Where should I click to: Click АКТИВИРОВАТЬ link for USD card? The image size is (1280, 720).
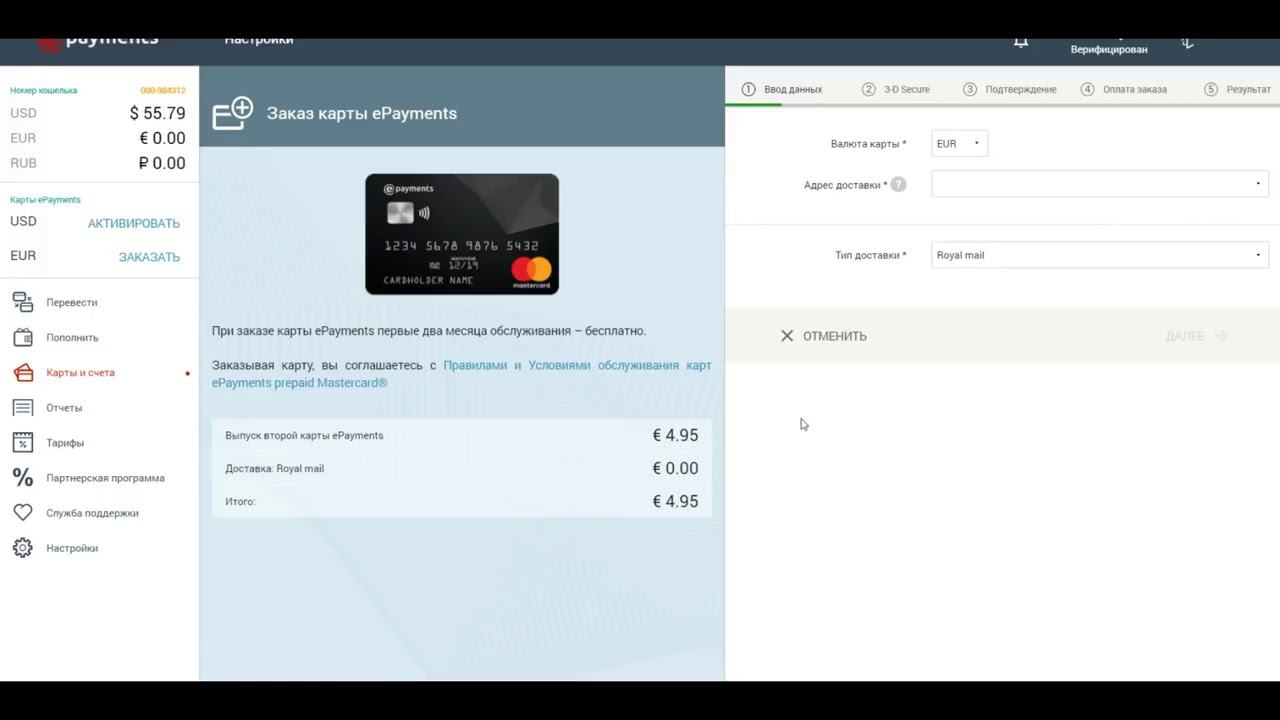coord(134,223)
